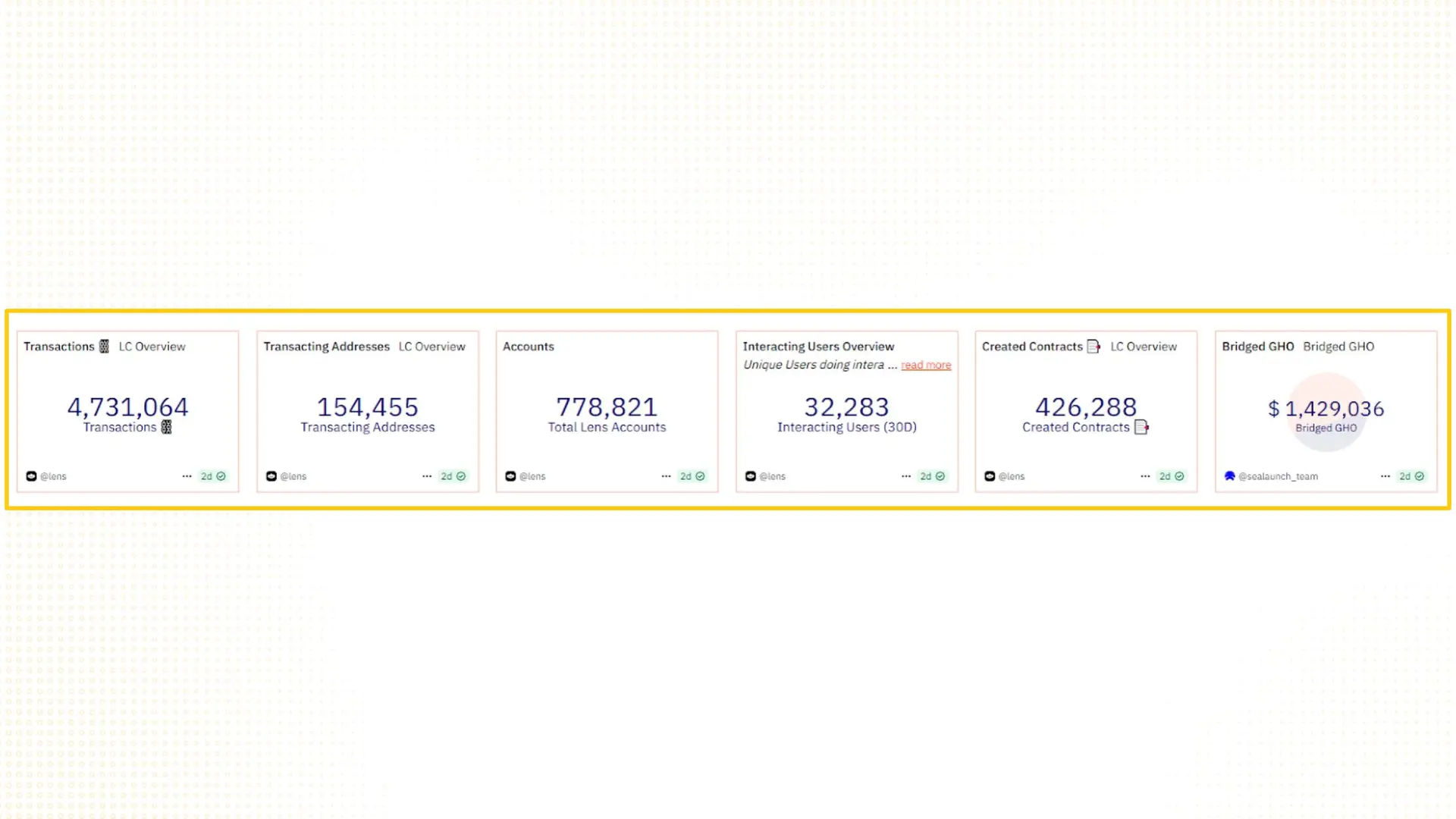Viewport: 1456px width, 819px height.
Task: Click the read more link
Action: point(926,365)
